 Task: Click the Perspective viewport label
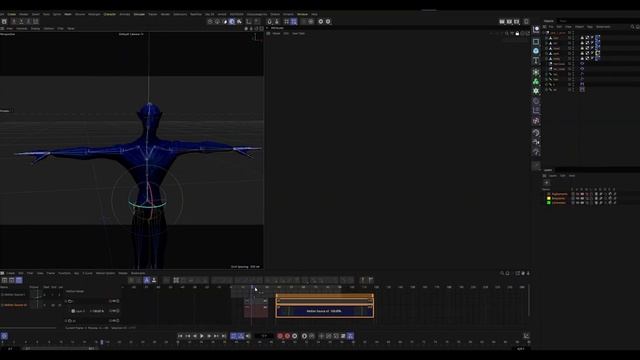(x=8, y=34)
